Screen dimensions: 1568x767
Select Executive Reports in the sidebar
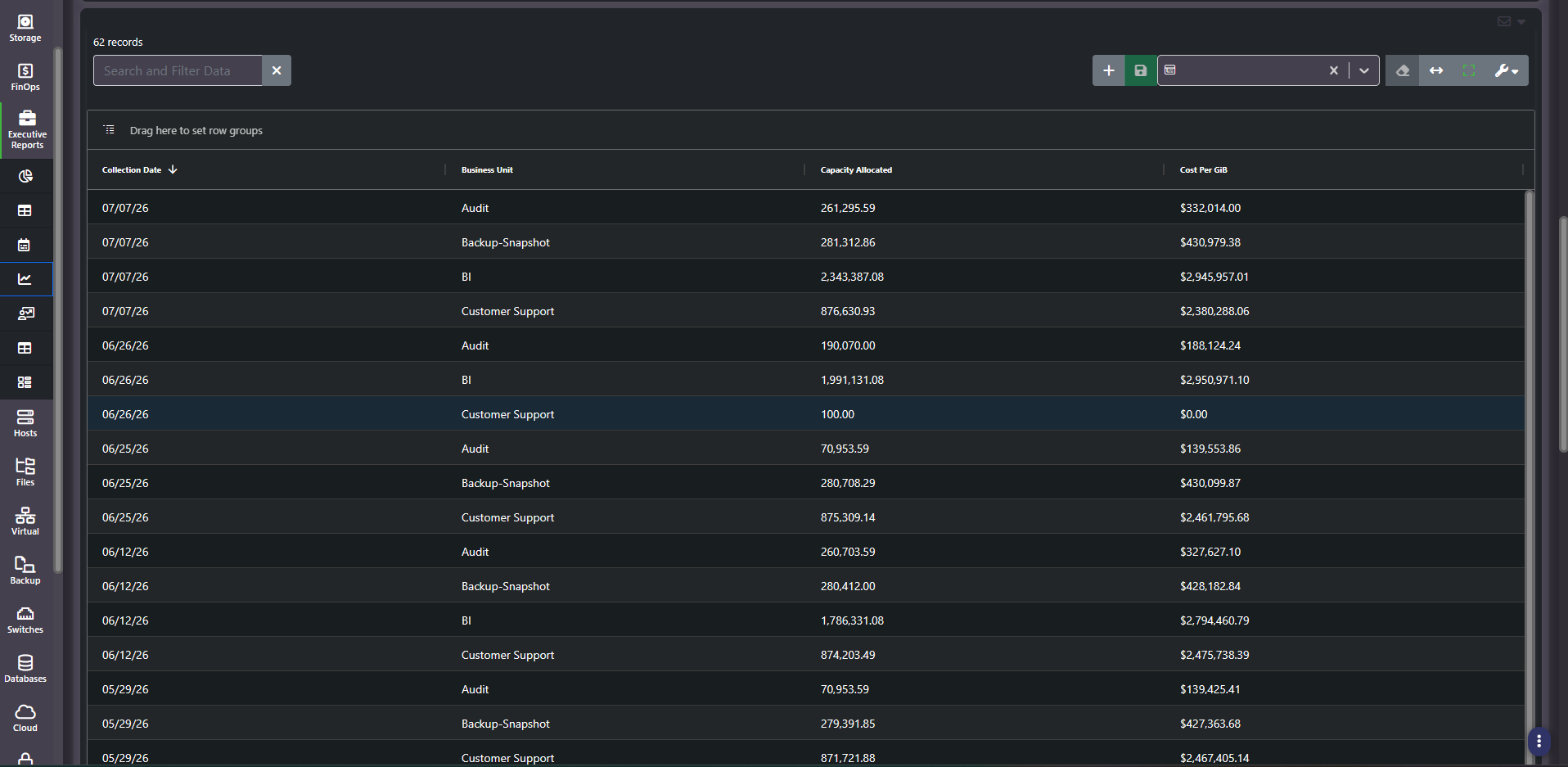pyautogui.click(x=27, y=130)
